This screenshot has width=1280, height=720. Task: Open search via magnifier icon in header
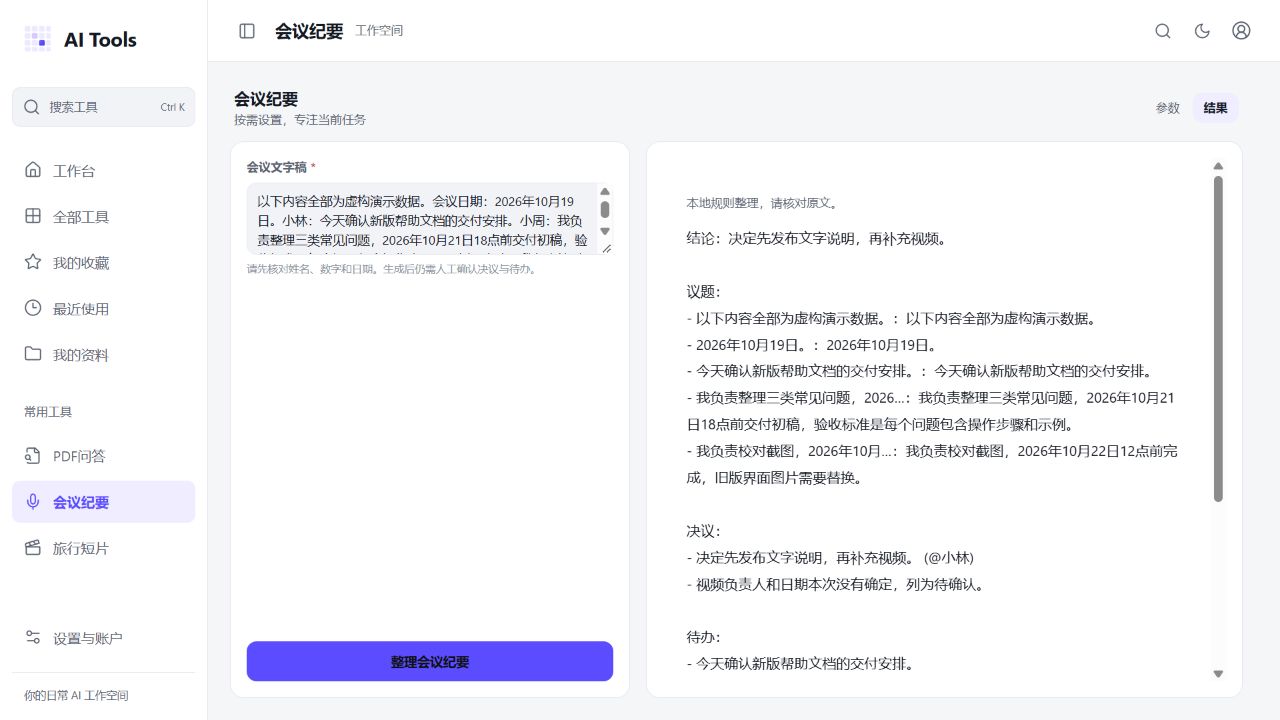point(1163,31)
